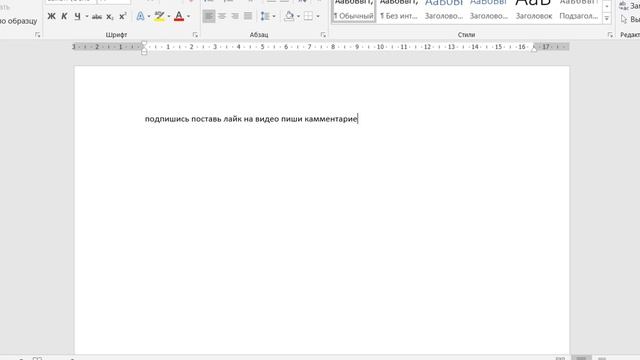Apply the Заголовок title style
Screen dimensions: 640x360
click(x=533, y=11)
